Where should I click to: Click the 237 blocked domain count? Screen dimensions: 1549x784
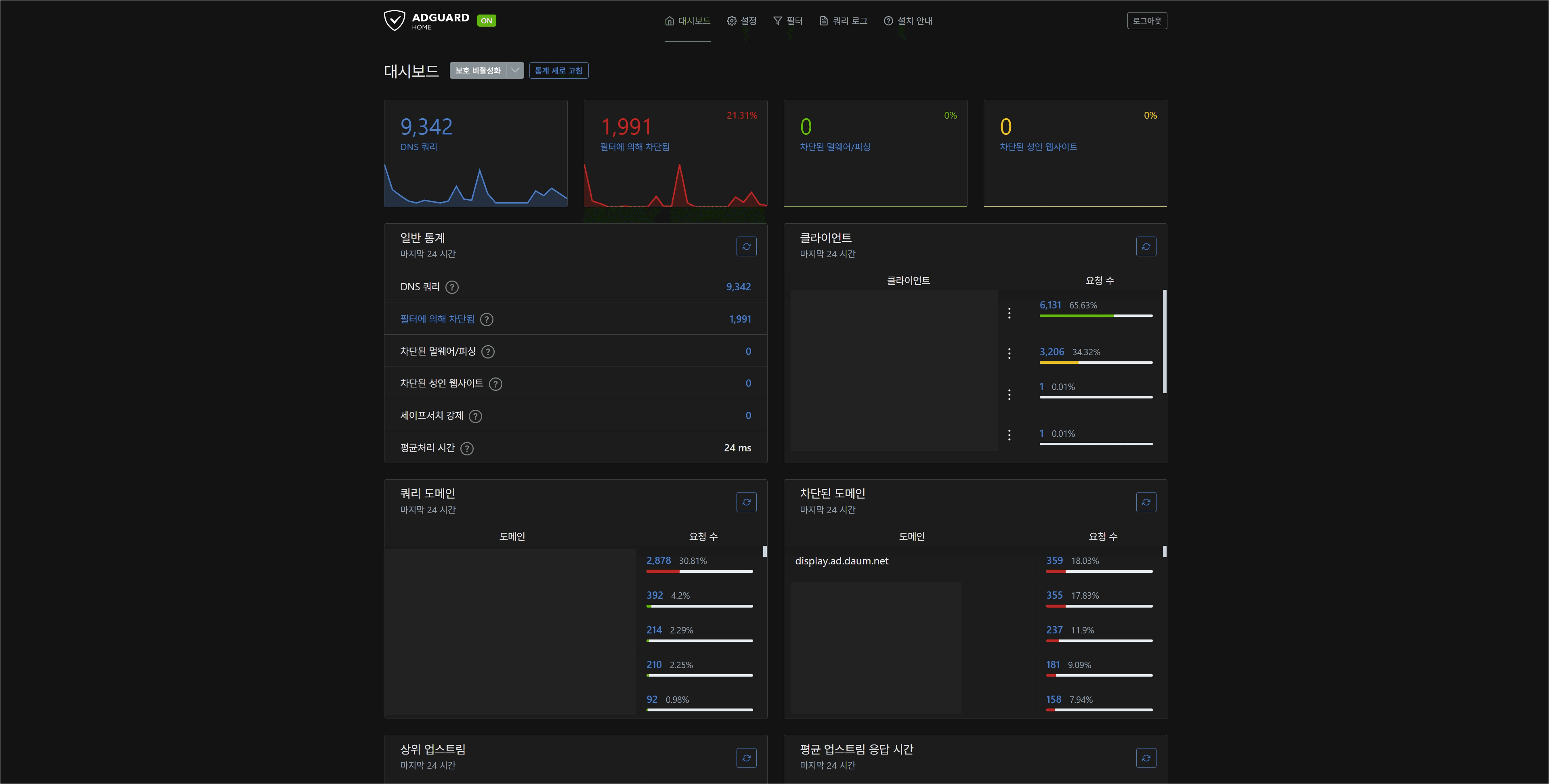[x=1054, y=630]
